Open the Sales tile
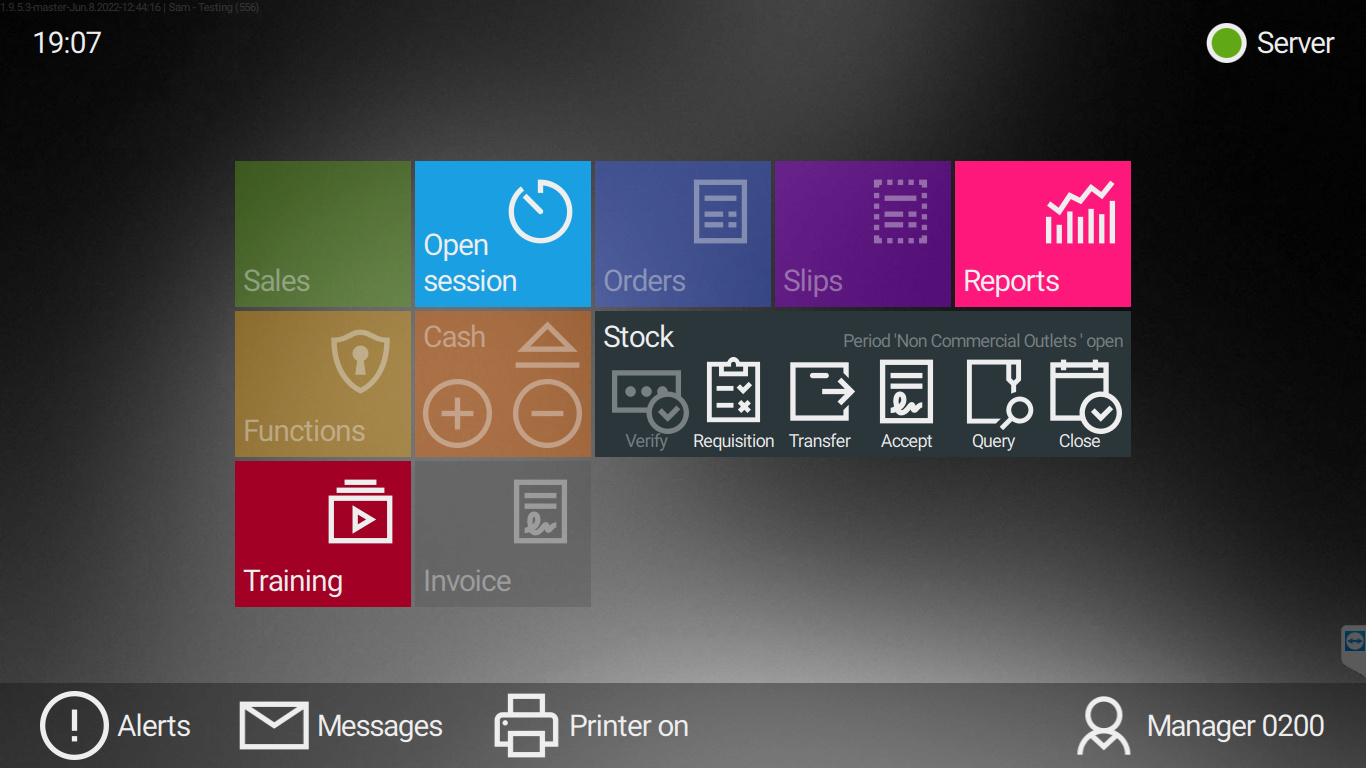Viewport: 1366px width, 768px height. [x=322, y=234]
